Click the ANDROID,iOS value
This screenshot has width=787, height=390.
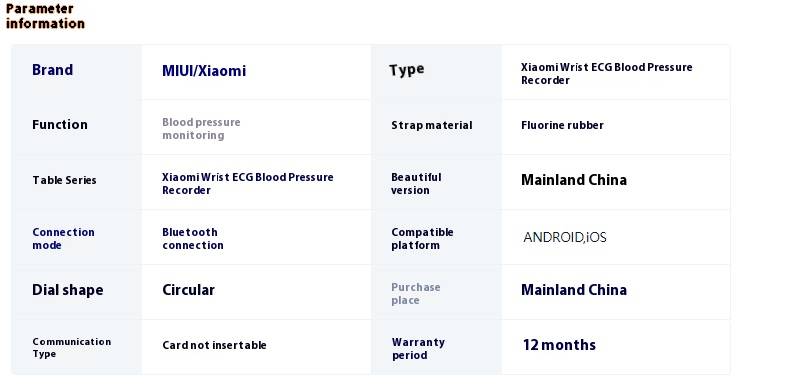click(x=565, y=237)
